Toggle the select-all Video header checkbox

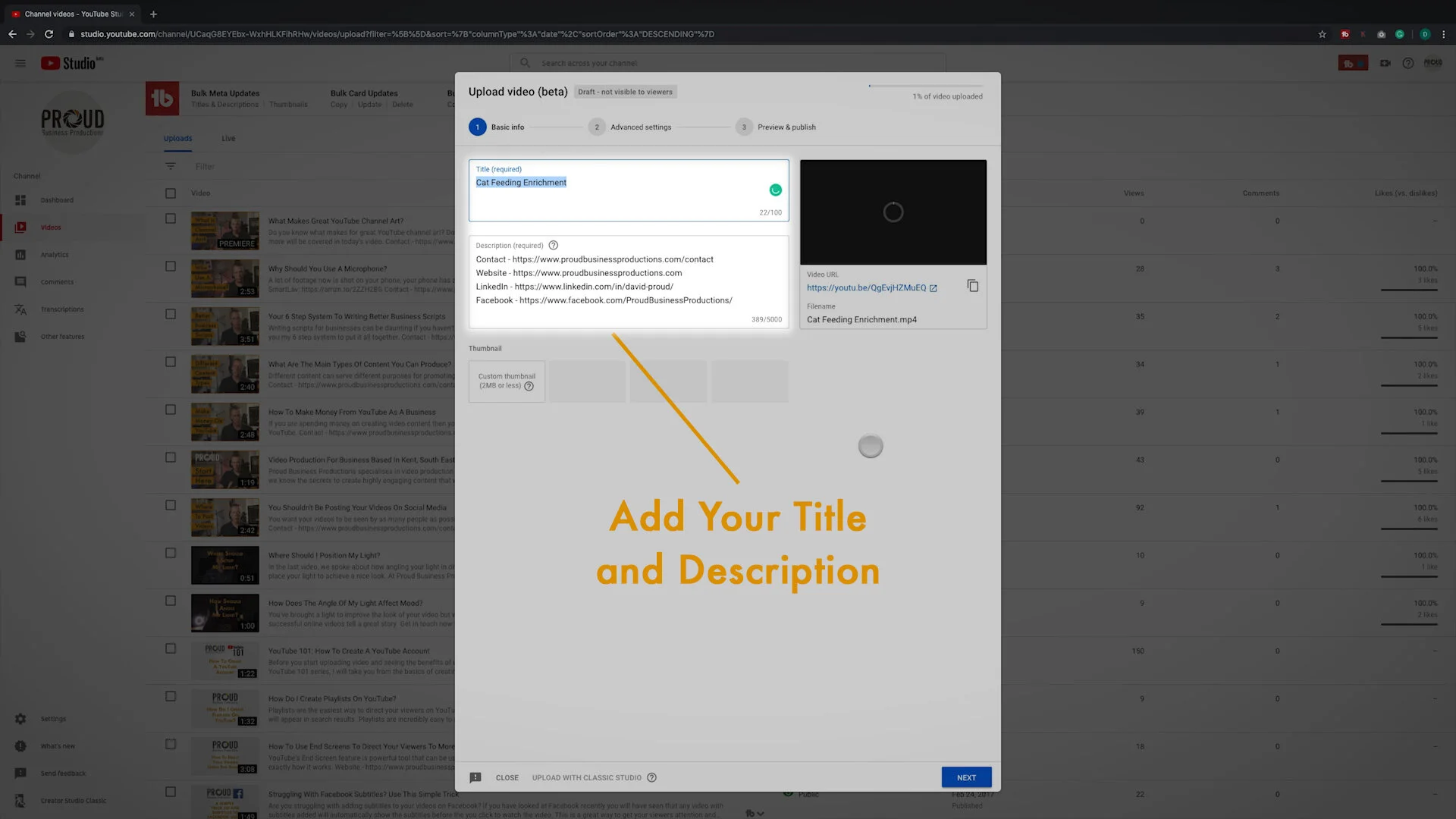(171, 193)
